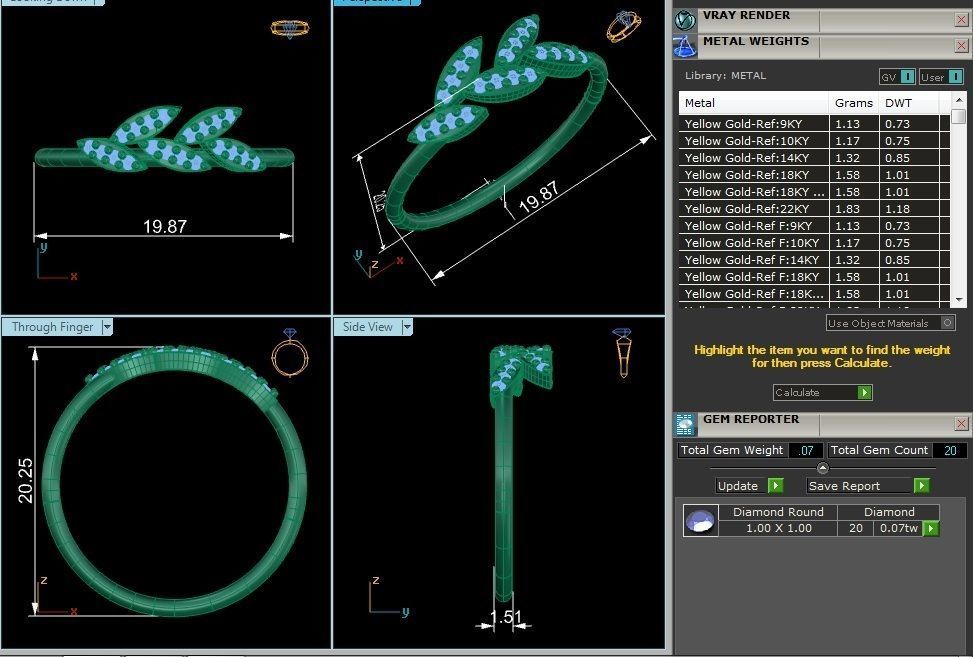
Task: Click the green arrow beside Save Report
Action: tap(920, 485)
